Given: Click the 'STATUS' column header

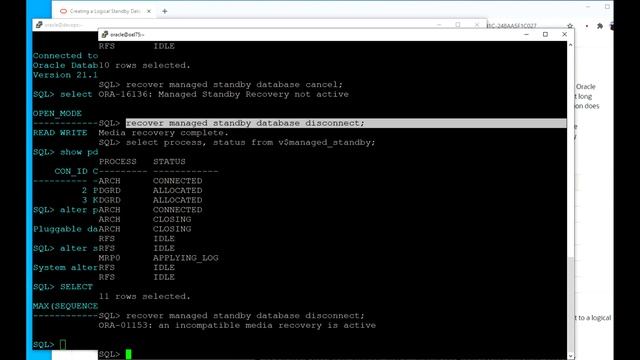Looking at the screenshot, I should pos(169,162).
